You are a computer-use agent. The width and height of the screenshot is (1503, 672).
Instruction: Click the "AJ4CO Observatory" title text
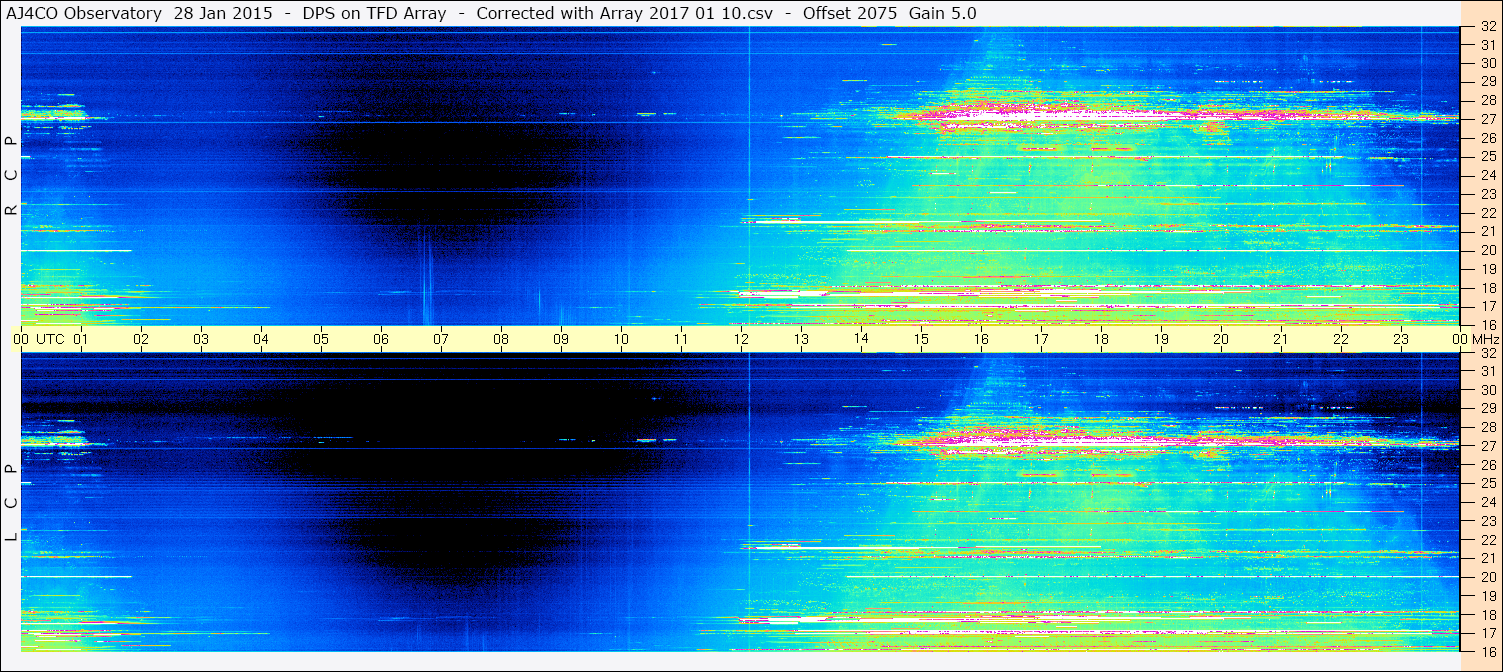click(83, 13)
